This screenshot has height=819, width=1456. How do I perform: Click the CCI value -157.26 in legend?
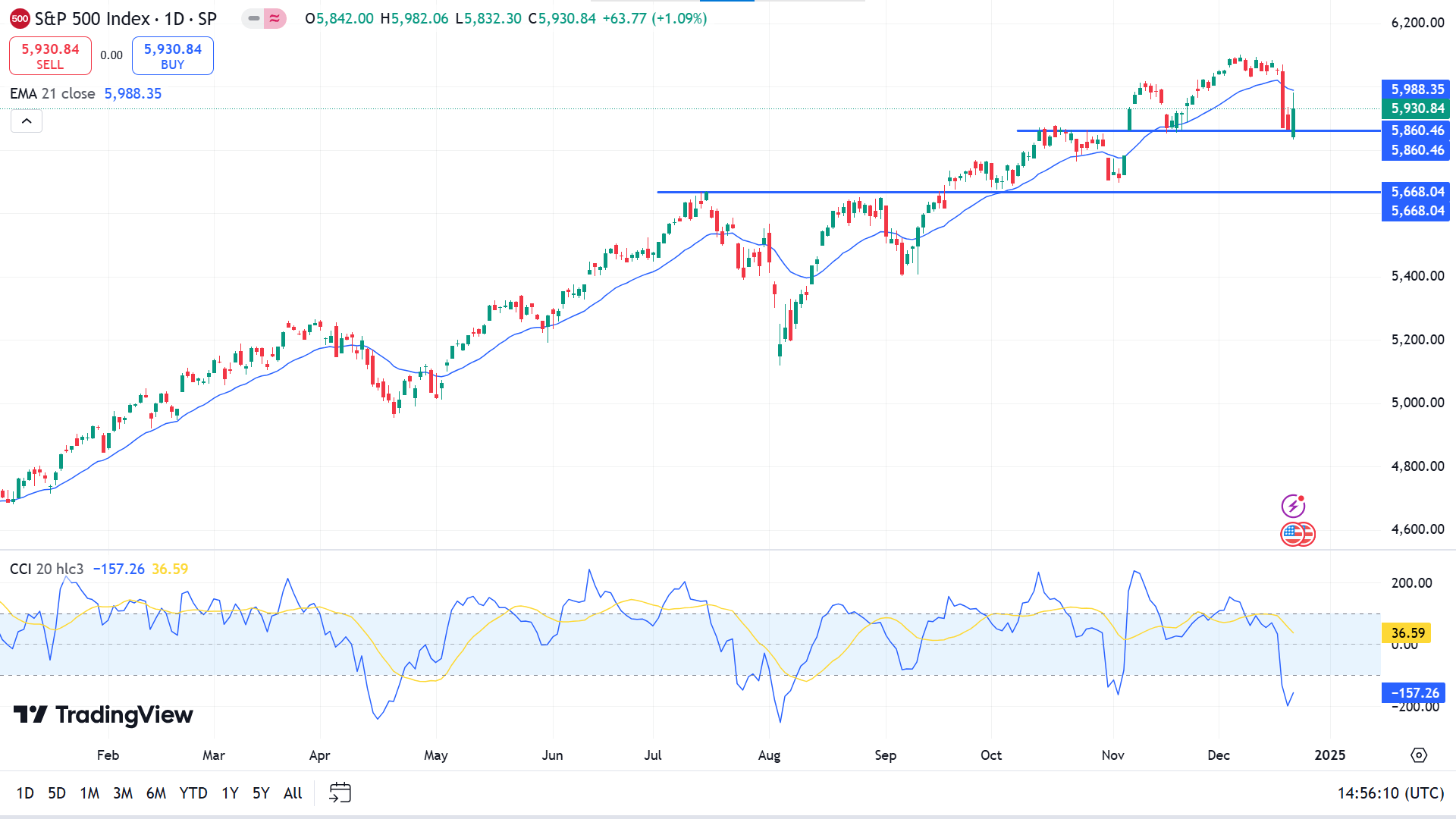click(118, 569)
